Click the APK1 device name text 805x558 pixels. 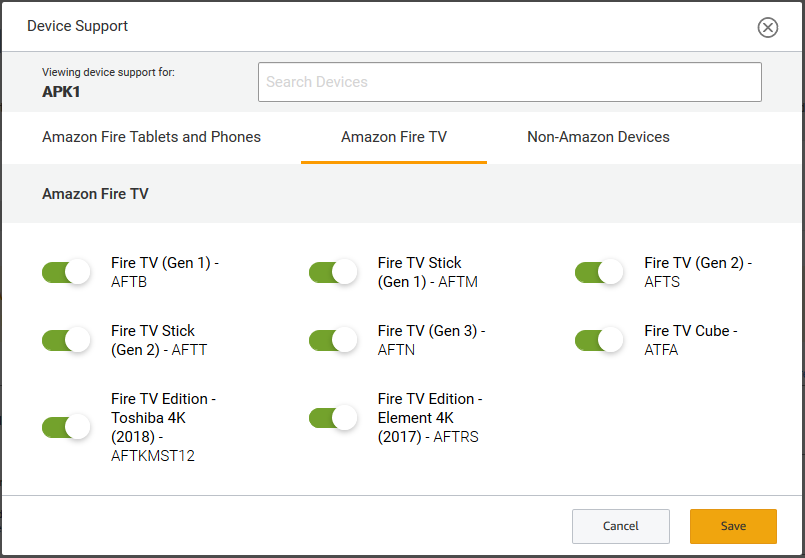tap(63, 91)
